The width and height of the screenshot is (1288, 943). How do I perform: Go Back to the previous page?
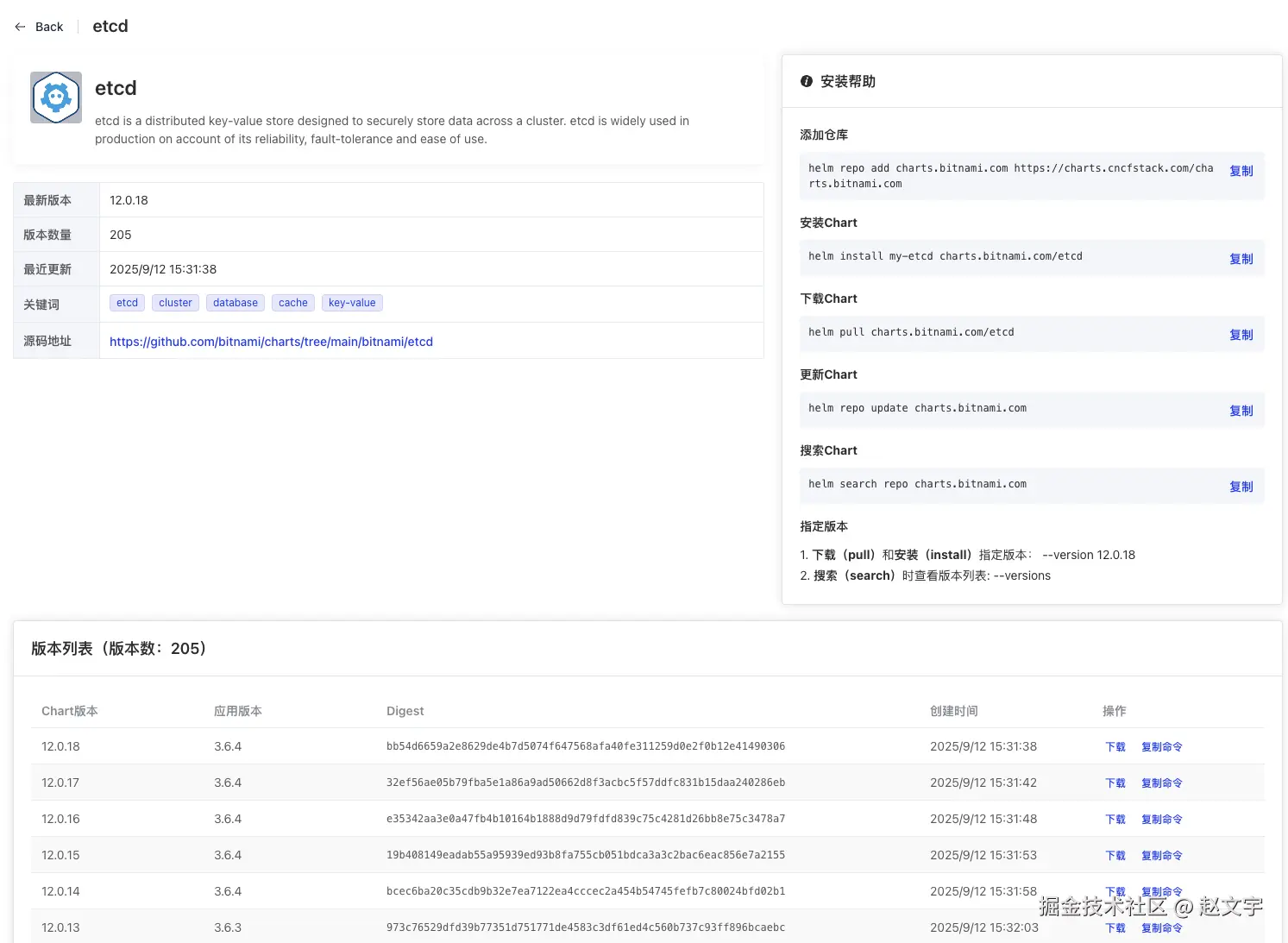tap(39, 27)
